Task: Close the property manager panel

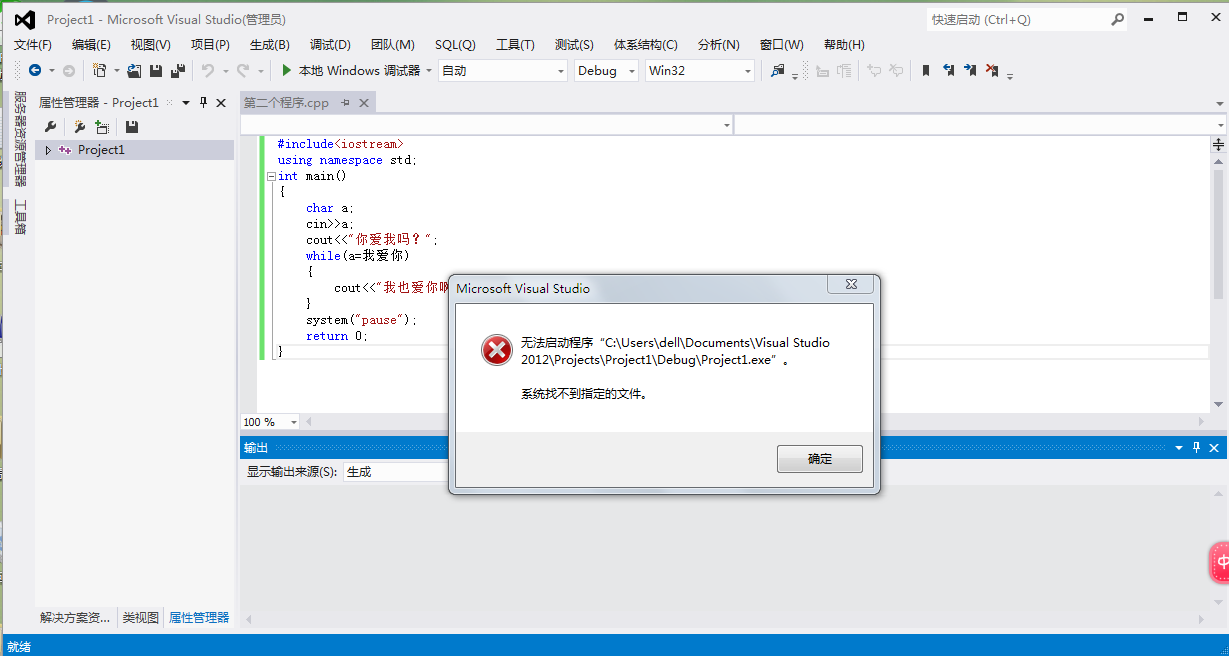Action: [x=221, y=102]
